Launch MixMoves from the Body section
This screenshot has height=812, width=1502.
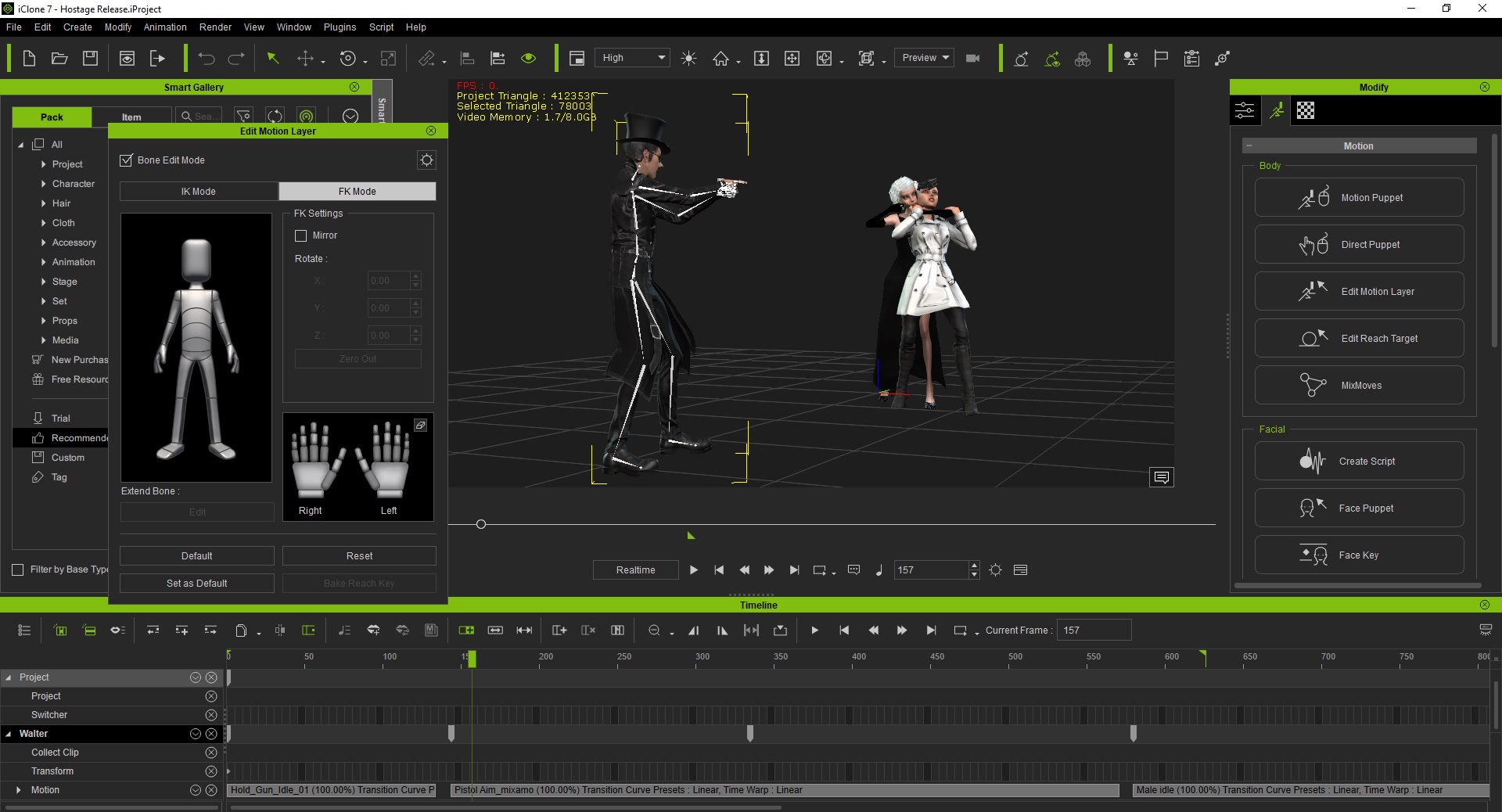pos(1359,386)
